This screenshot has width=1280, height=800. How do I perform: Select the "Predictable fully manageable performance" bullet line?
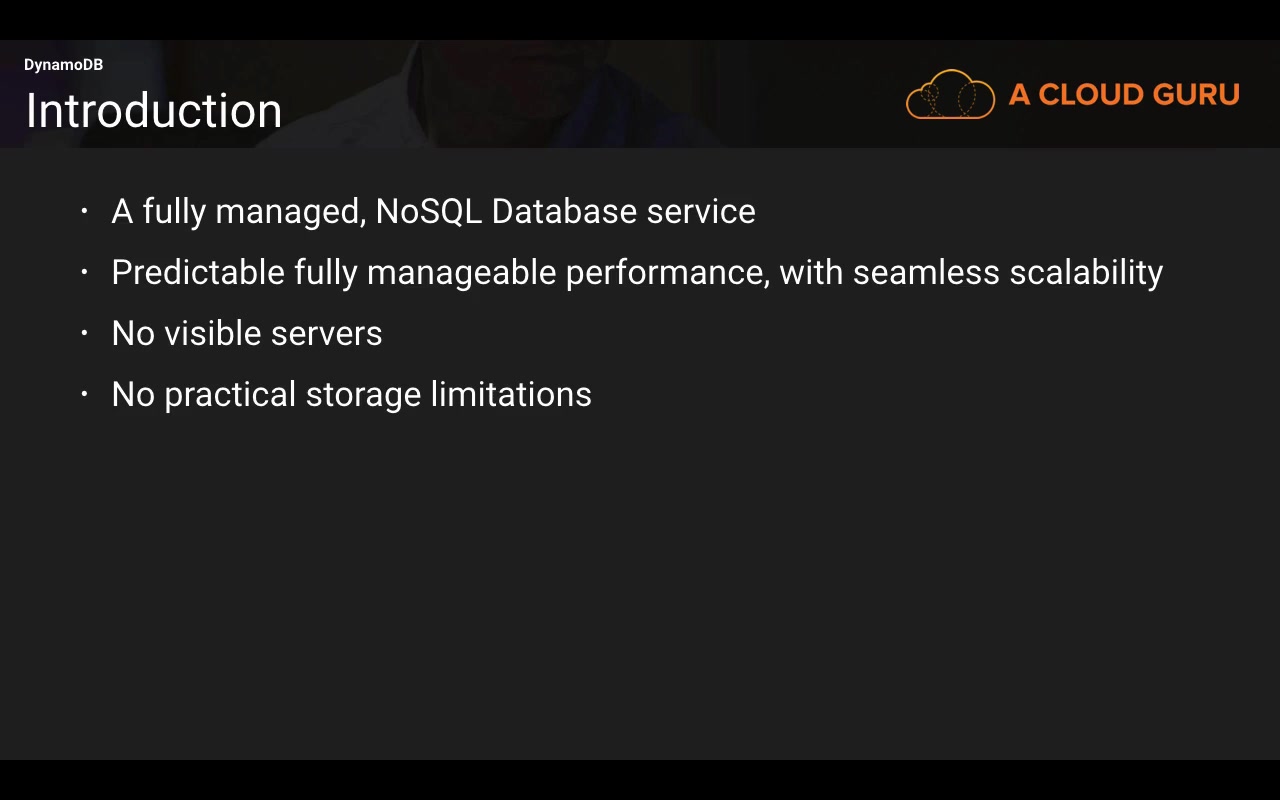(637, 272)
